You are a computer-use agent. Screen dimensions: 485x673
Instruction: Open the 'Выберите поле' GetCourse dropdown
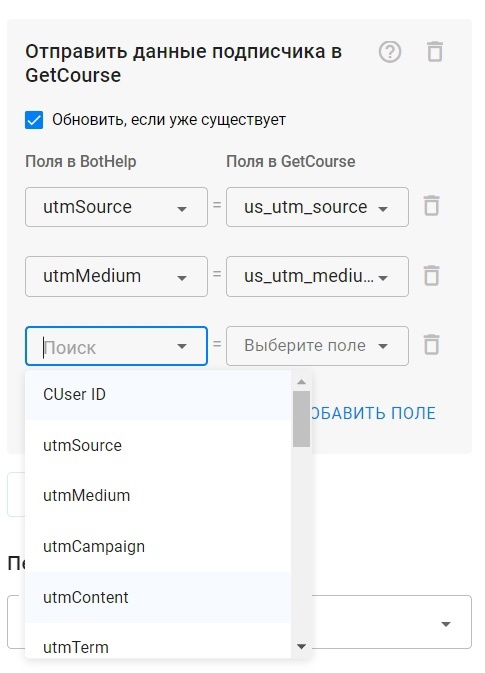[x=317, y=346]
